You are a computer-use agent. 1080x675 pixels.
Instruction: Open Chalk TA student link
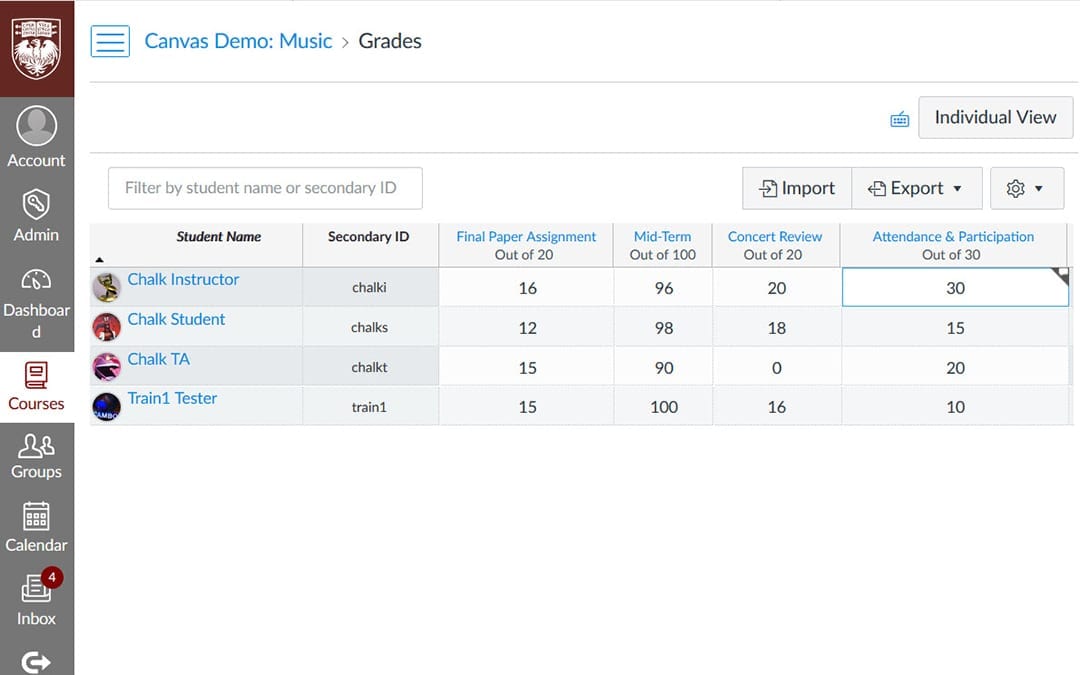click(158, 359)
